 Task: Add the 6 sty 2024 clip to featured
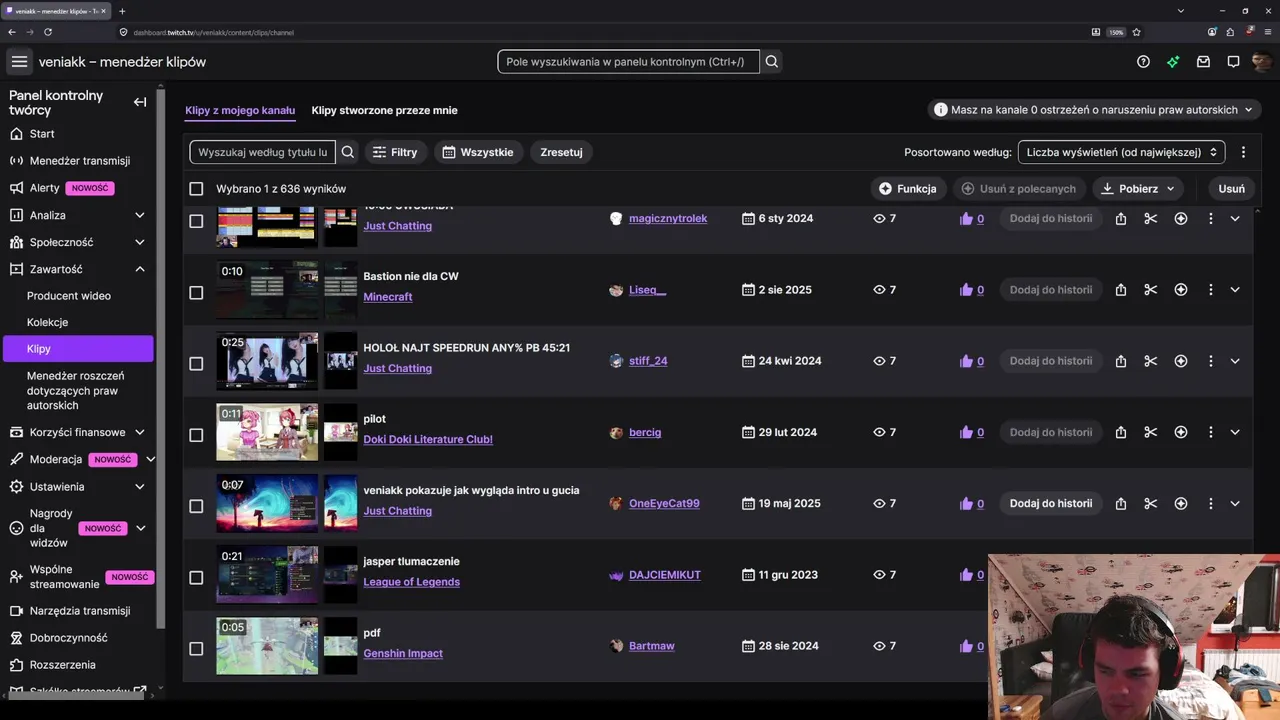click(x=1181, y=218)
